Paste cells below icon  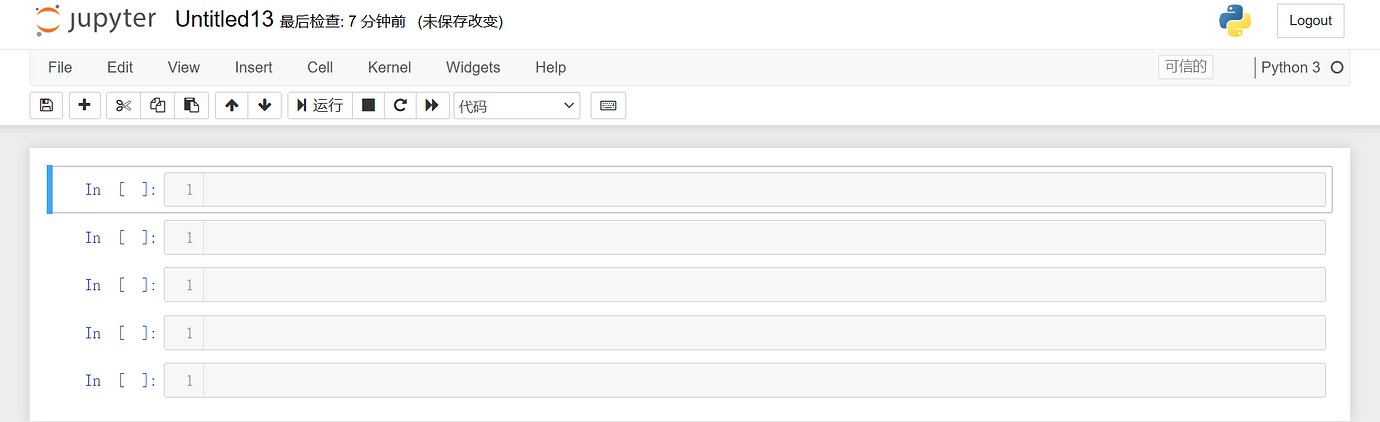coord(191,105)
